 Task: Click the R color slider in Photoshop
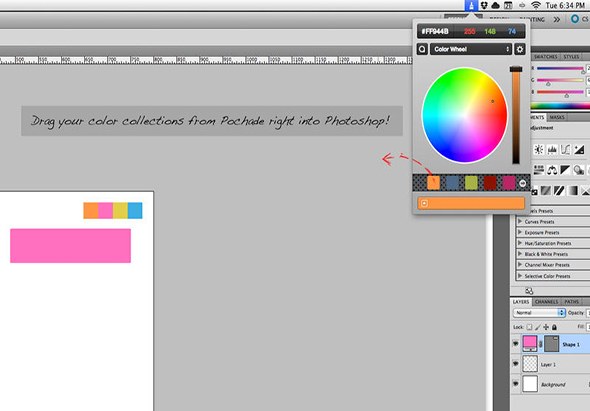point(560,68)
